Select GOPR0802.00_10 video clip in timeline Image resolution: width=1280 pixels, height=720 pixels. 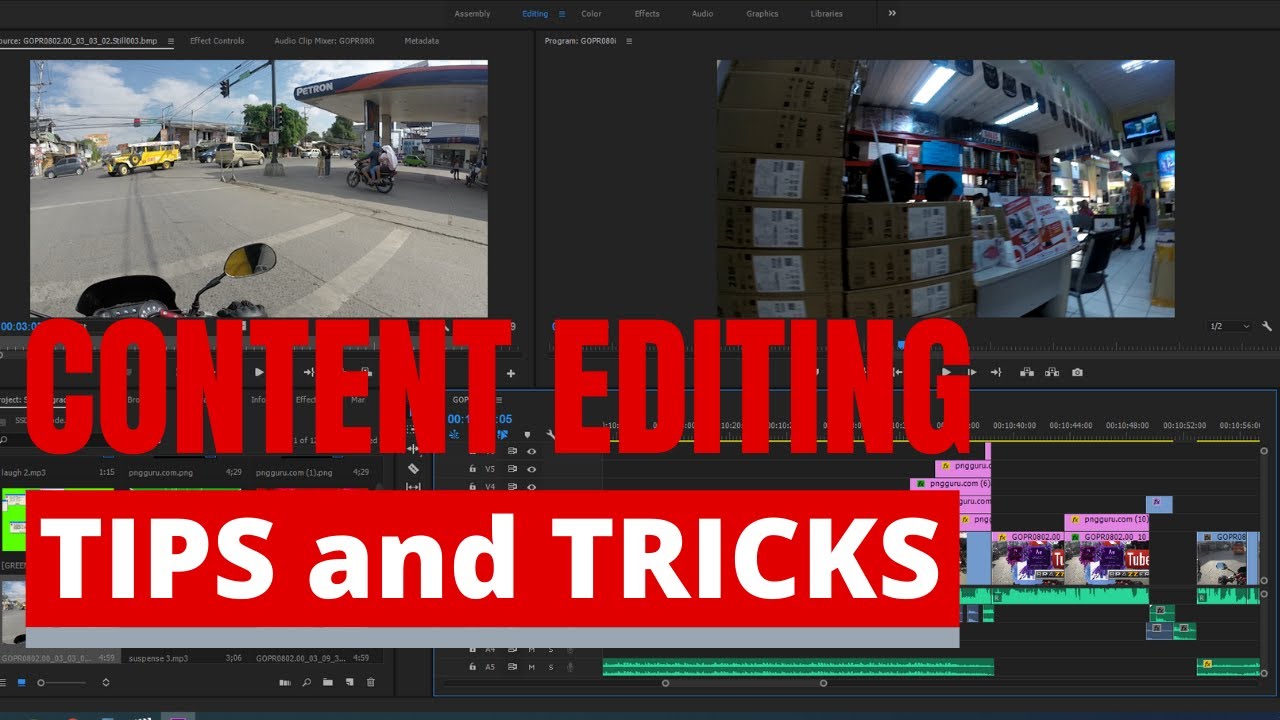click(1107, 558)
